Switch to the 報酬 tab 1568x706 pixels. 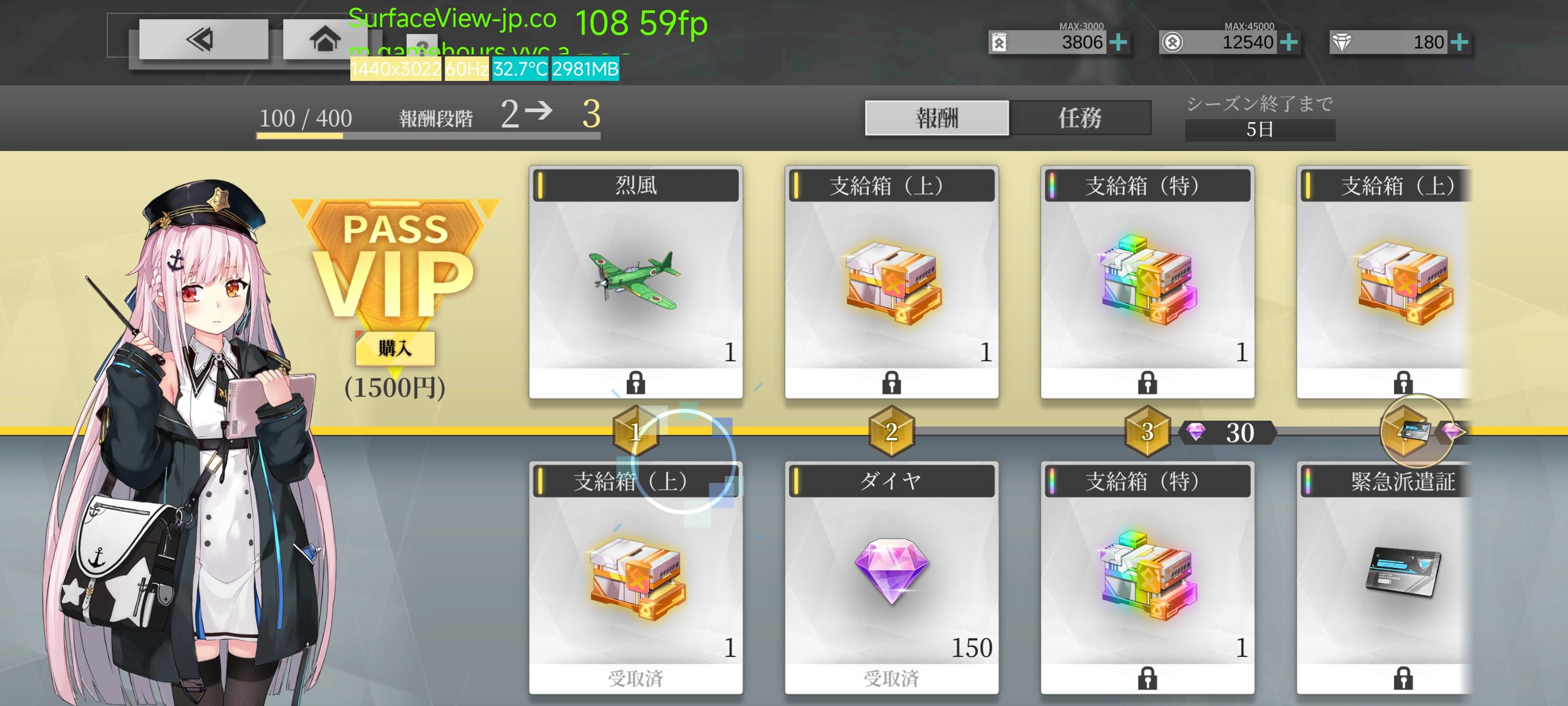pos(937,118)
